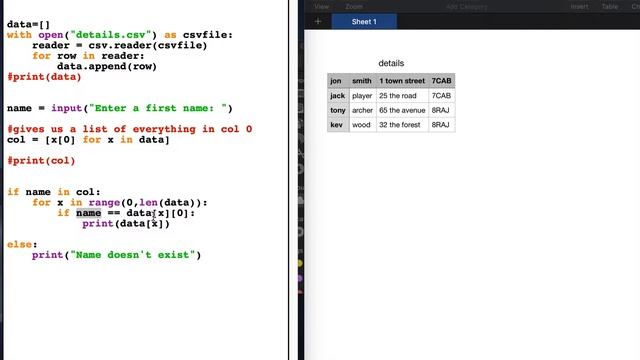This screenshot has height=360, width=640.
Task: Add a new sheet with the plus button
Action: click(x=318, y=22)
